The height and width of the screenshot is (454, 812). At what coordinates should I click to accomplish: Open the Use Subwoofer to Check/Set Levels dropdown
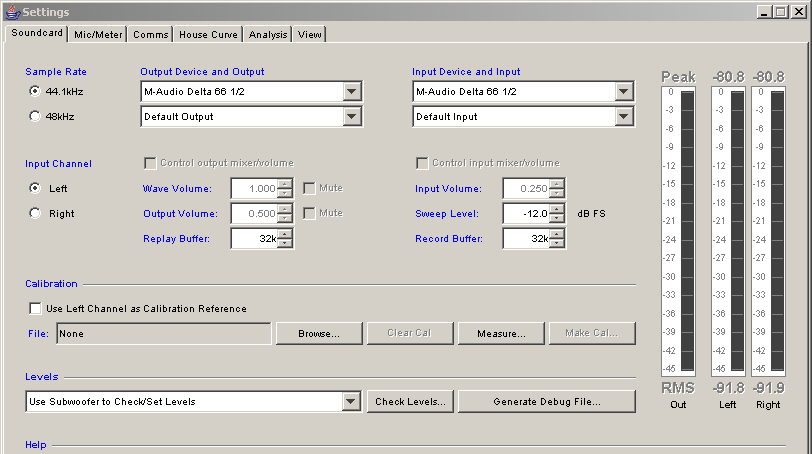[351, 402]
